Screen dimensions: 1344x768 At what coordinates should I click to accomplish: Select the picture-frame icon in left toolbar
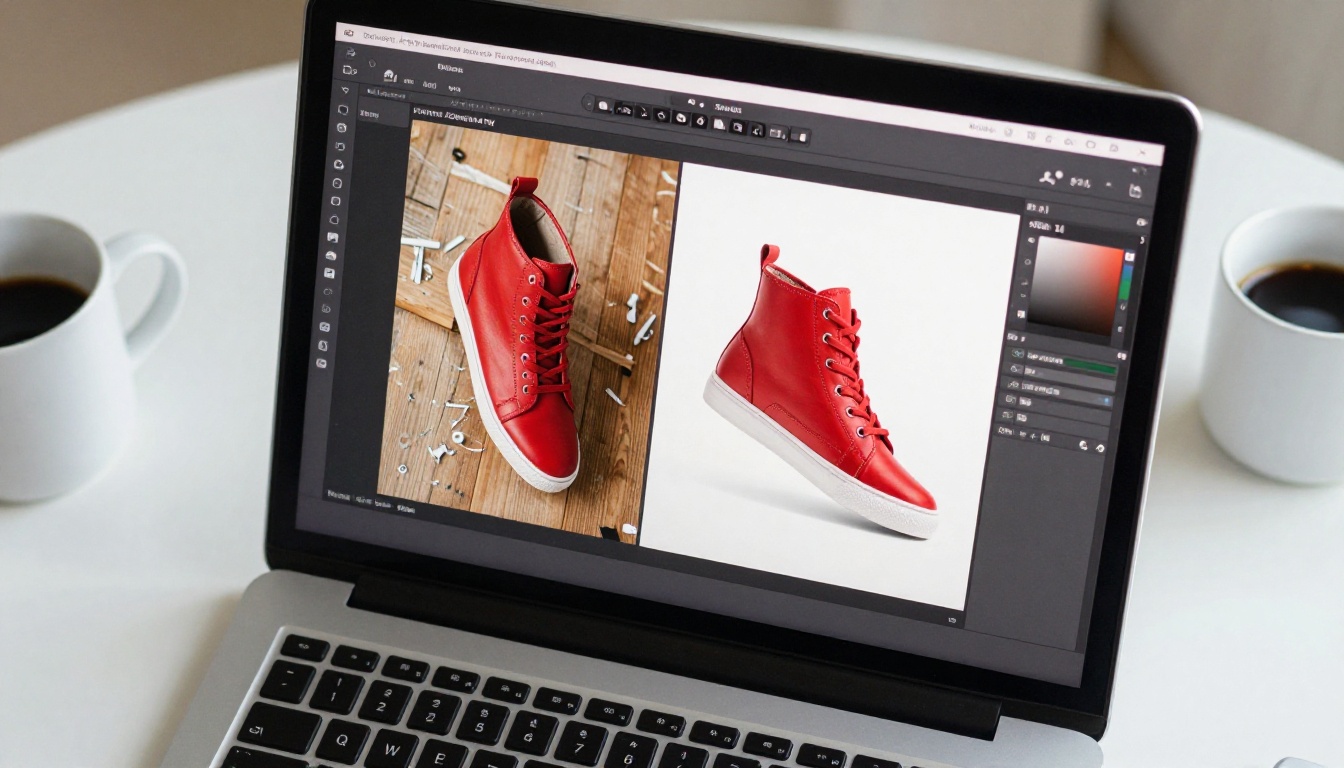pos(333,237)
